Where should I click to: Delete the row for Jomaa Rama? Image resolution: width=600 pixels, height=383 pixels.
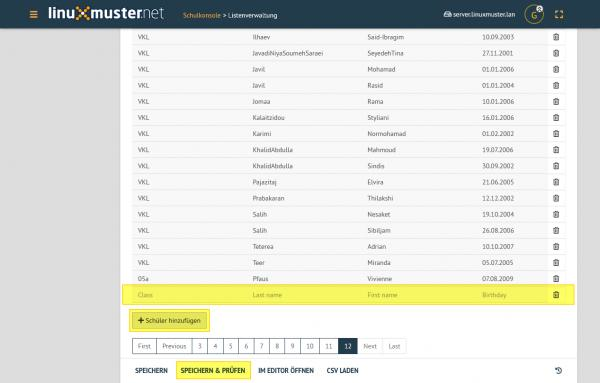[x=556, y=101]
